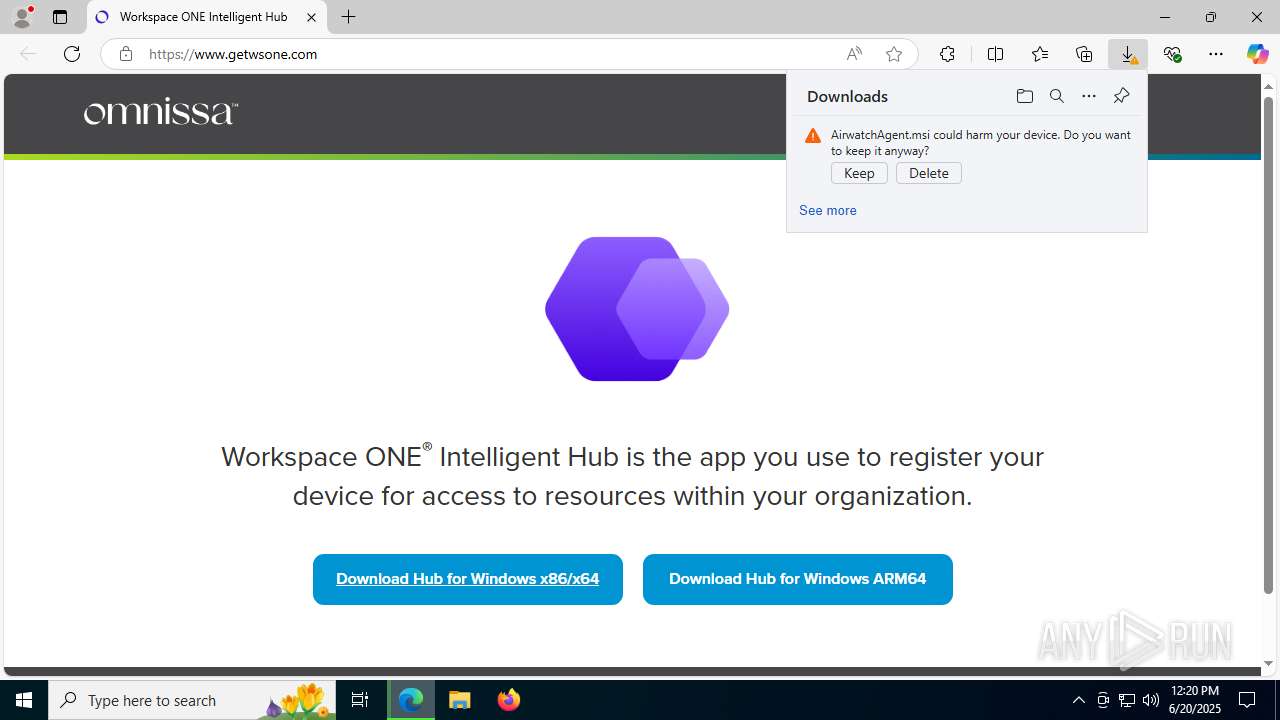Click the scrollbar up arrow
The width and height of the screenshot is (1280, 720).
1268,85
